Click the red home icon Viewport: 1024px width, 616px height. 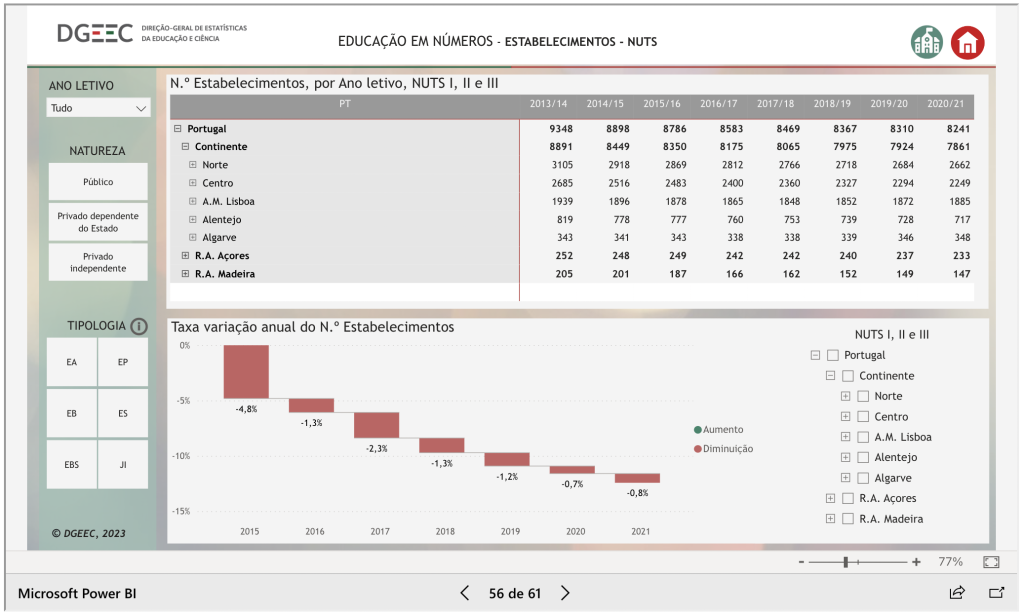[967, 42]
